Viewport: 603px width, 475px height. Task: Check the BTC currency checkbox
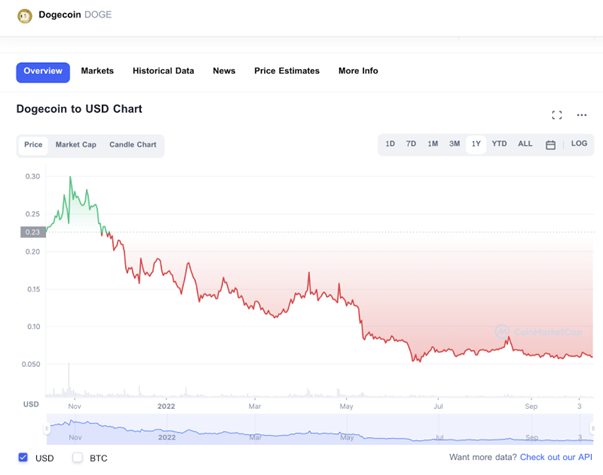pyautogui.click(x=77, y=457)
